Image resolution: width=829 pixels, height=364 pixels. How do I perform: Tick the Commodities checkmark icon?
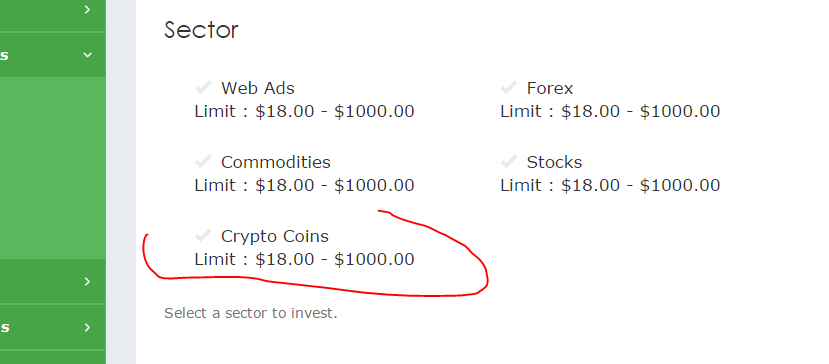coord(203,161)
